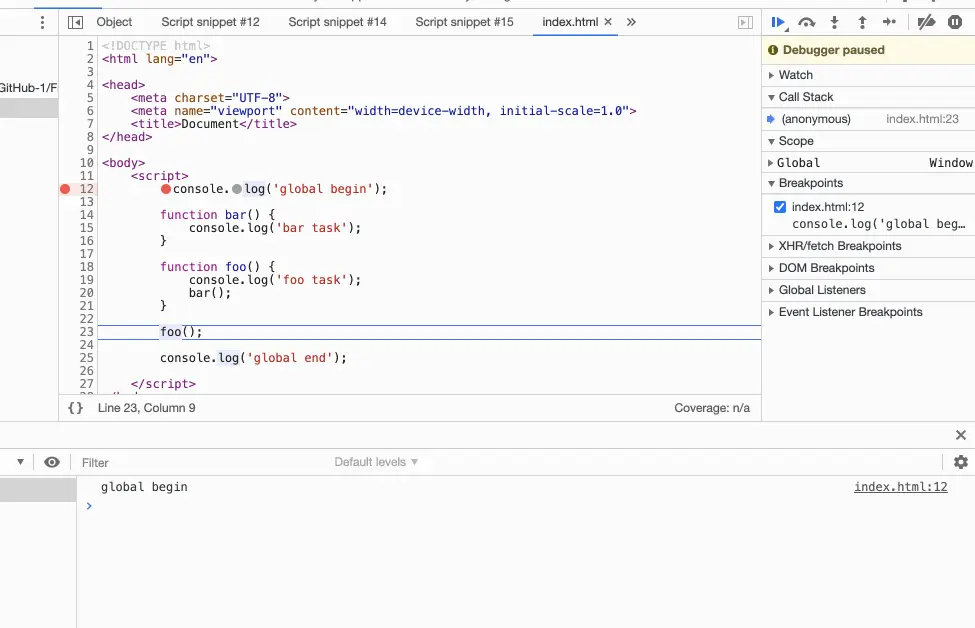Open the navigator more options menu
This screenshot has width=975, height=628.
[x=42, y=23]
